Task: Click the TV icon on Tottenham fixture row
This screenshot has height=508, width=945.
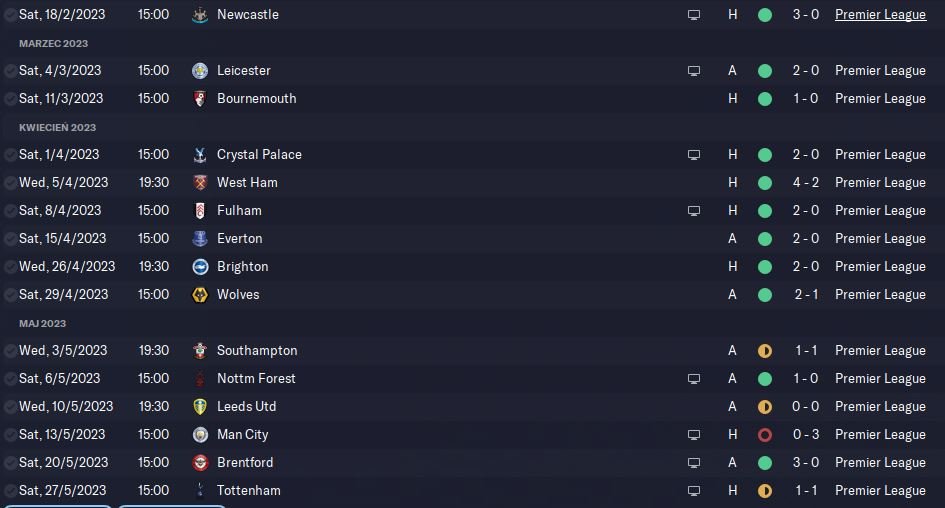Action: click(694, 491)
